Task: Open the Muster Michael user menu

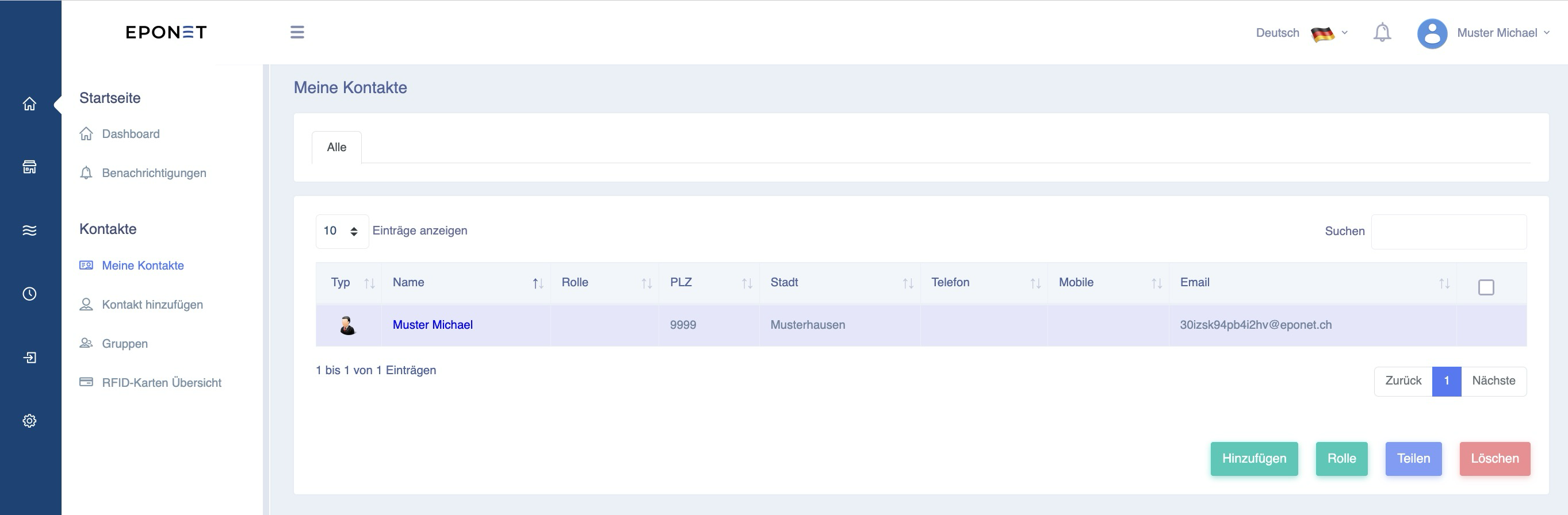Action: [1483, 33]
